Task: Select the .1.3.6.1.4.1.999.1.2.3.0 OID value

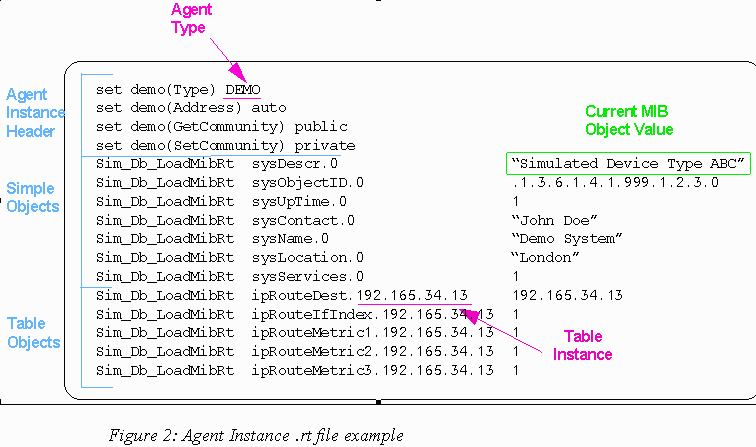Action: pos(614,182)
